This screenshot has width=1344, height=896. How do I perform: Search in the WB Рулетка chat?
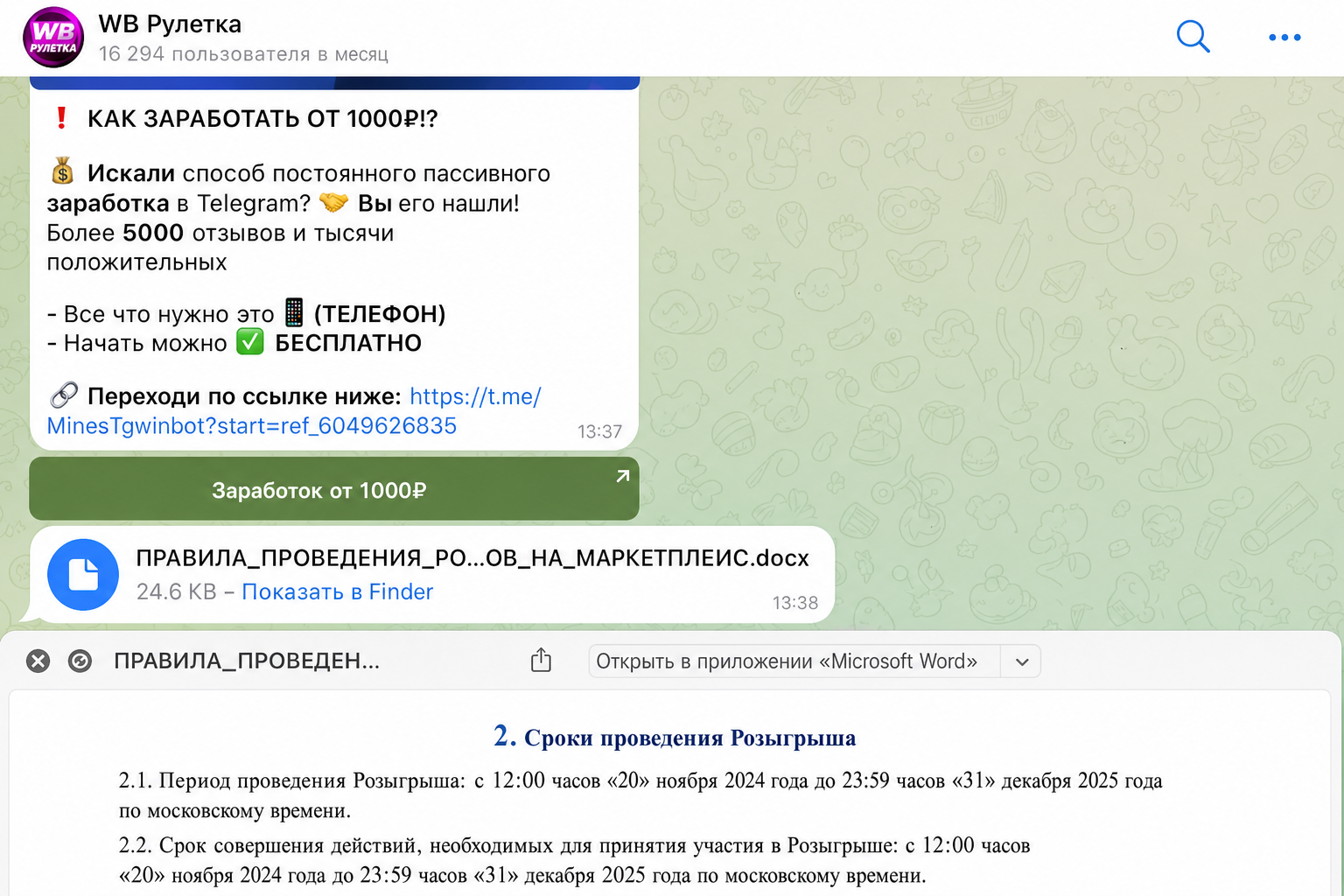click(x=1193, y=37)
